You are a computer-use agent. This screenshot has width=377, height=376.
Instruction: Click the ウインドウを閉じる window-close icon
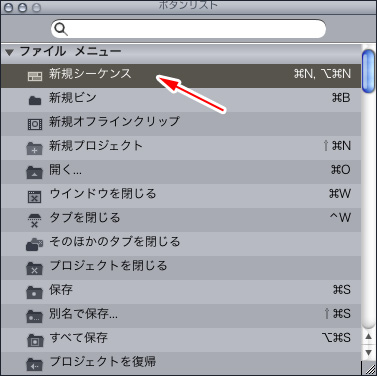pos(35,197)
